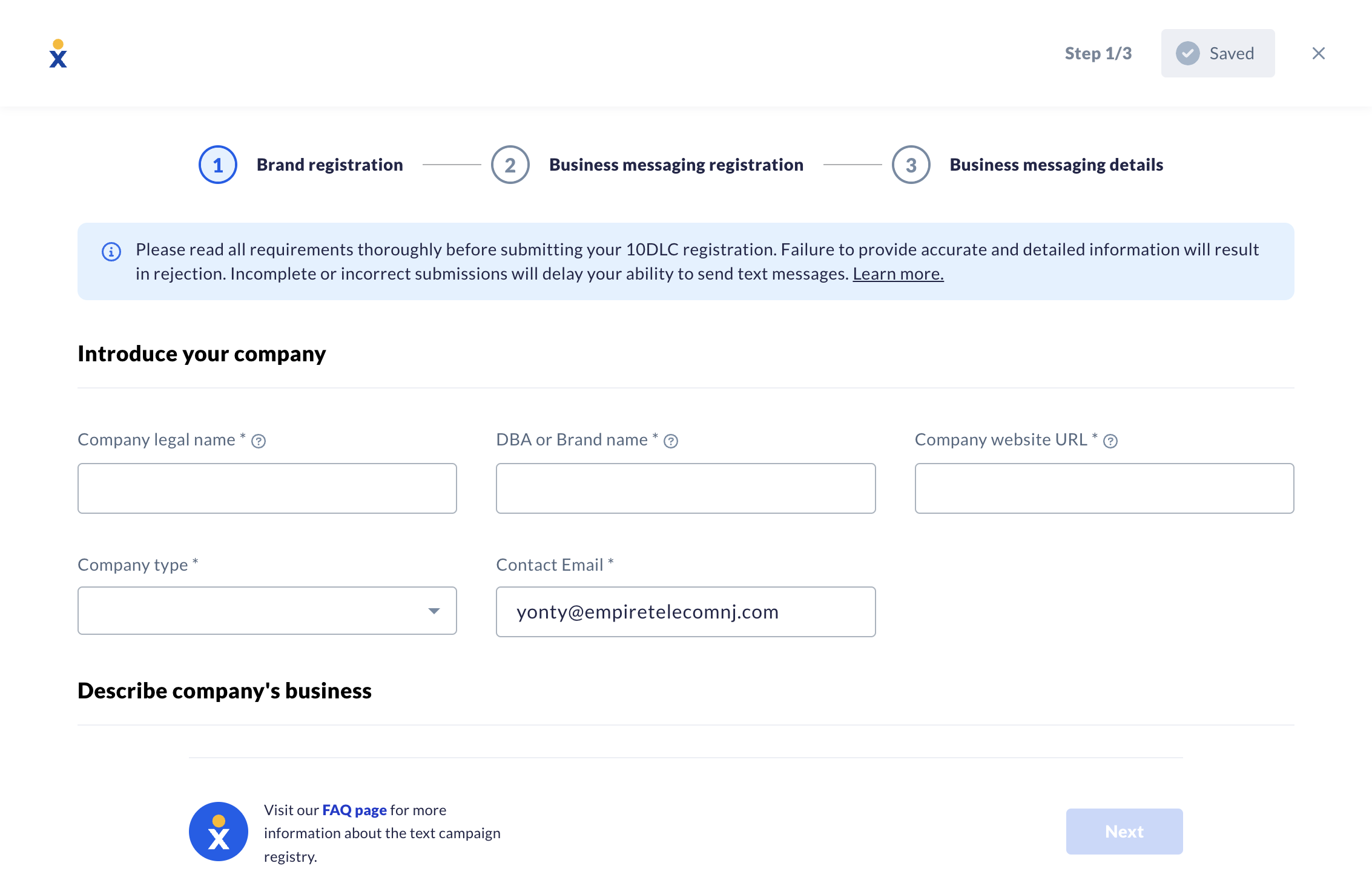This screenshot has width=1372, height=886.
Task: Follow the Learn more link
Action: [x=898, y=274]
